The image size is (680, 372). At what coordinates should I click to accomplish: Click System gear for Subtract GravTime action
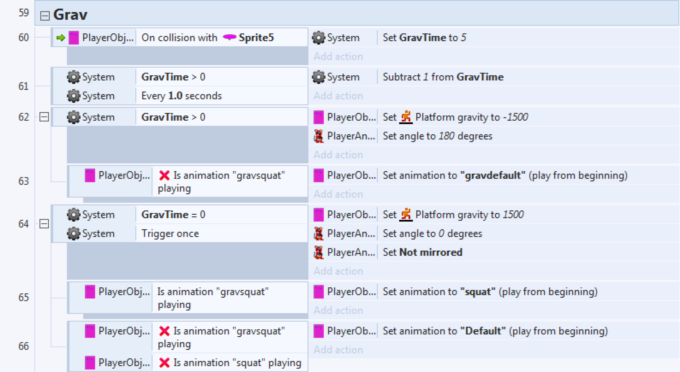pyautogui.click(x=319, y=77)
